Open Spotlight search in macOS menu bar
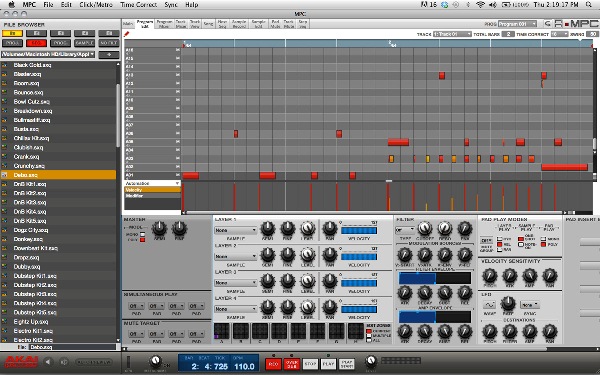 [x=589, y=5]
